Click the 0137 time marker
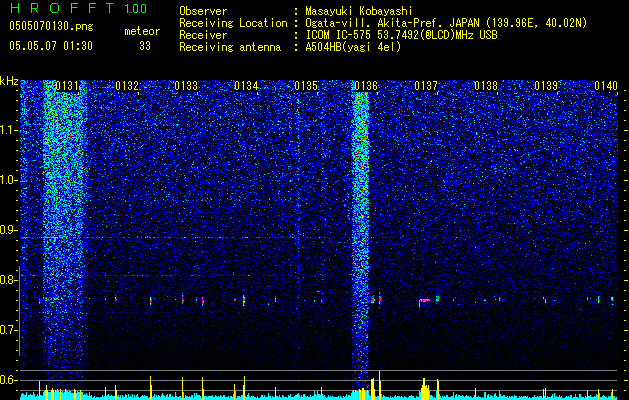This screenshot has width=629, height=400. (x=426, y=85)
